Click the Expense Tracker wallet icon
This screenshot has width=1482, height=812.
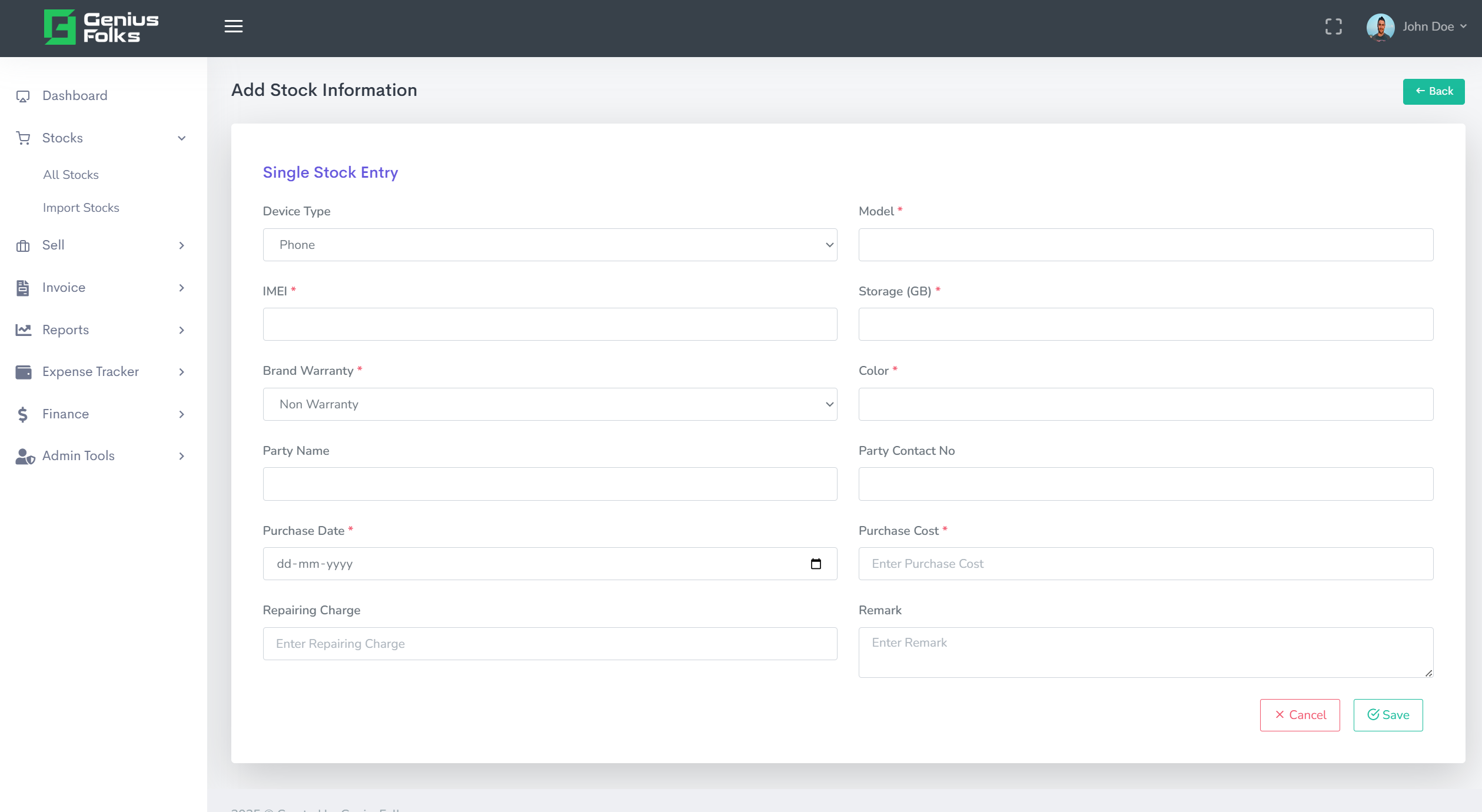pos(23,372)
